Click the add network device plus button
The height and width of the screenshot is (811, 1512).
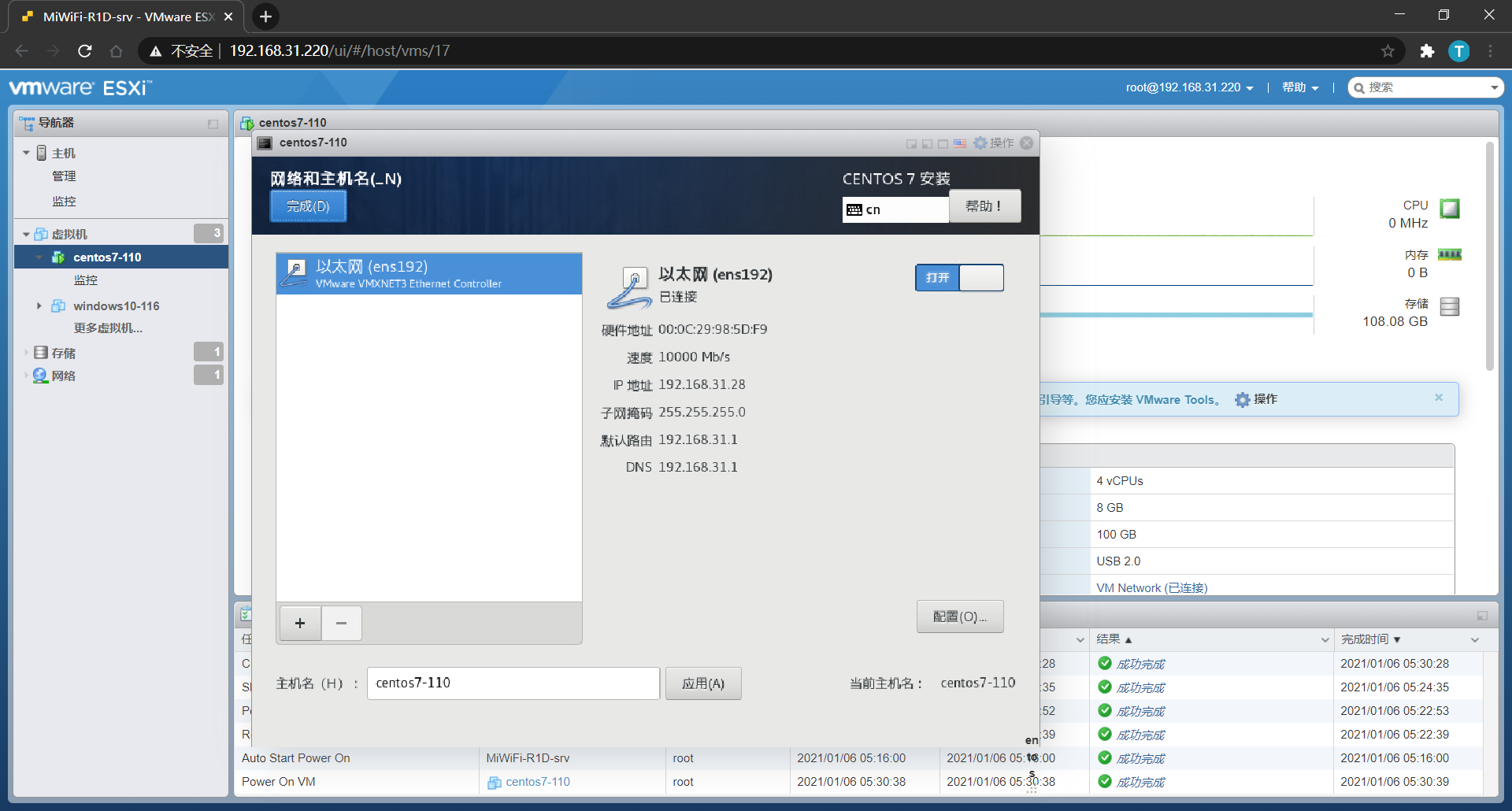coord(300,624)
